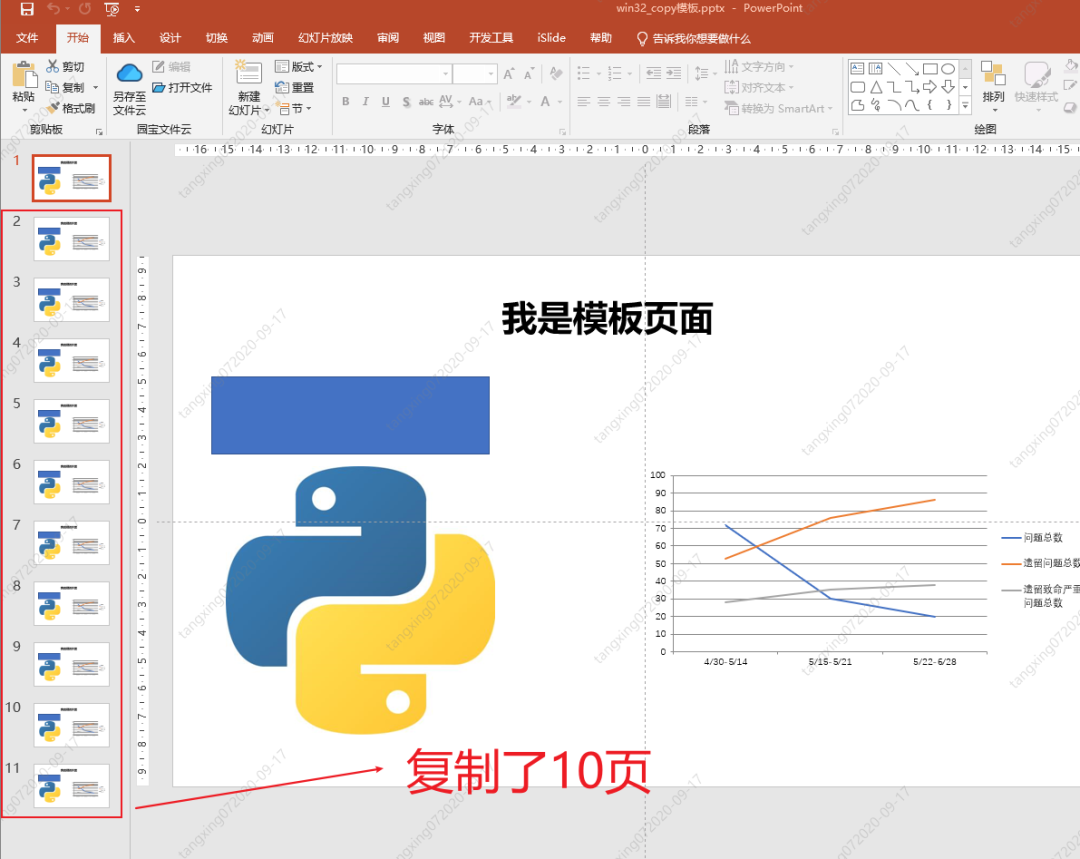Expand the shapes gallery with the More arrow

click(x=963, y=106)
